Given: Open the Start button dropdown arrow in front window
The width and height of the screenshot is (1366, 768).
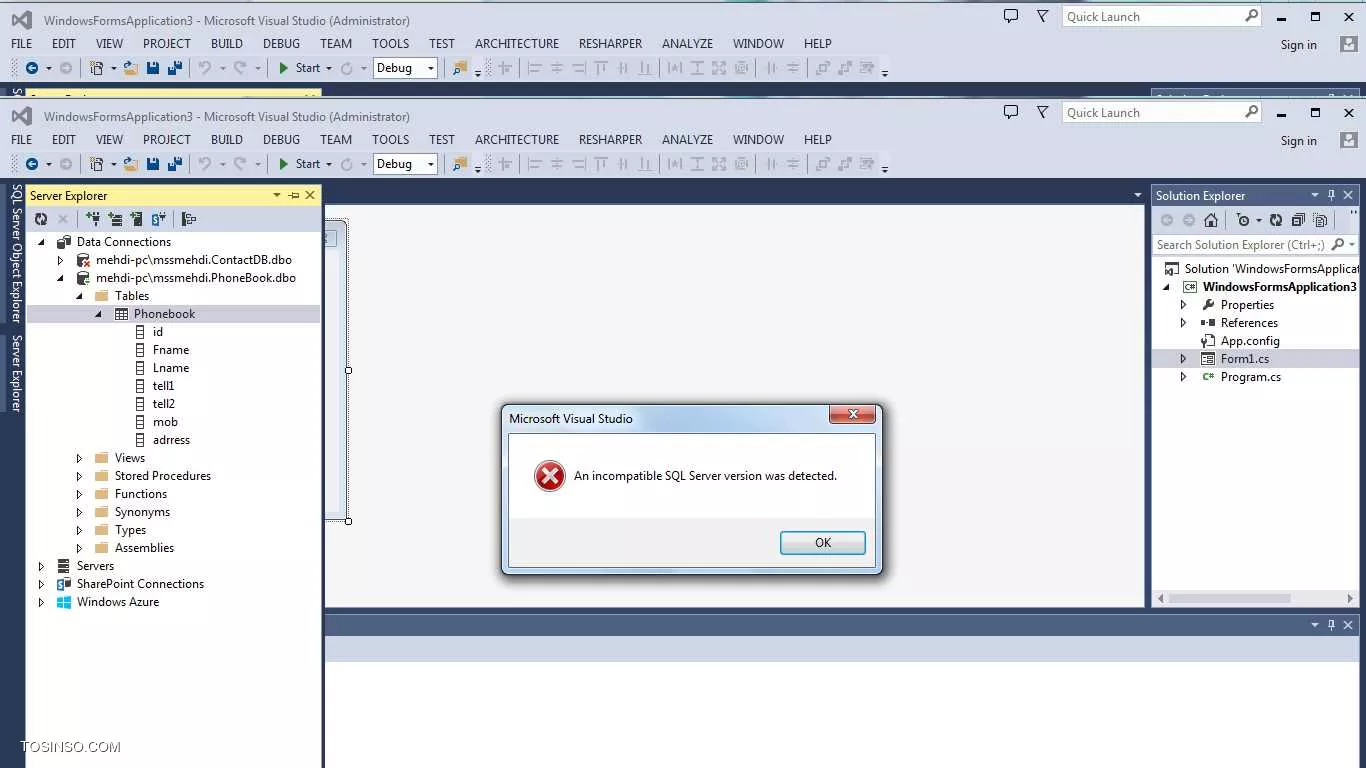Looking at the screenshot, I should (x=328, y=164).
